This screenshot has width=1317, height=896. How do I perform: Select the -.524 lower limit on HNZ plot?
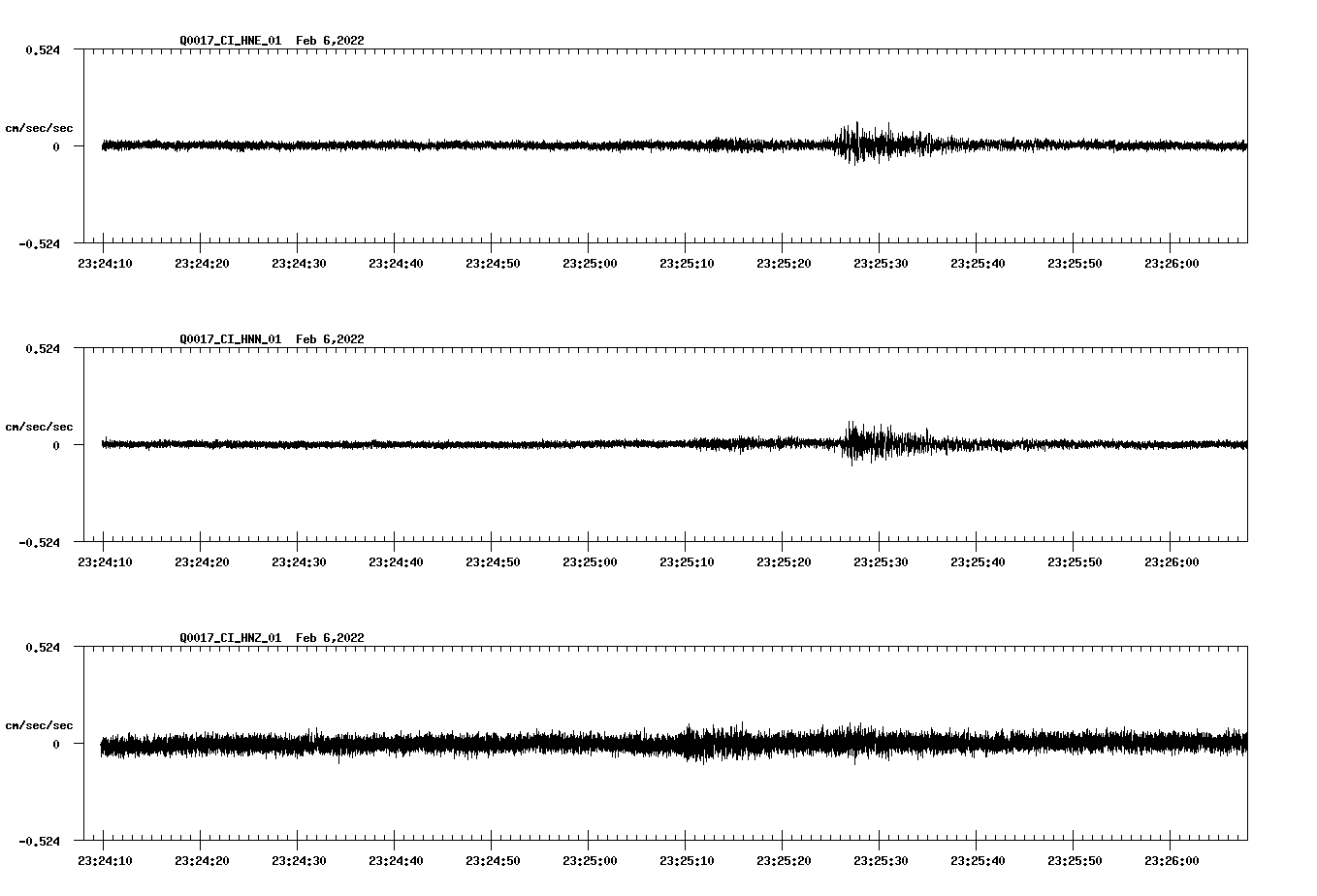[39, 841]
